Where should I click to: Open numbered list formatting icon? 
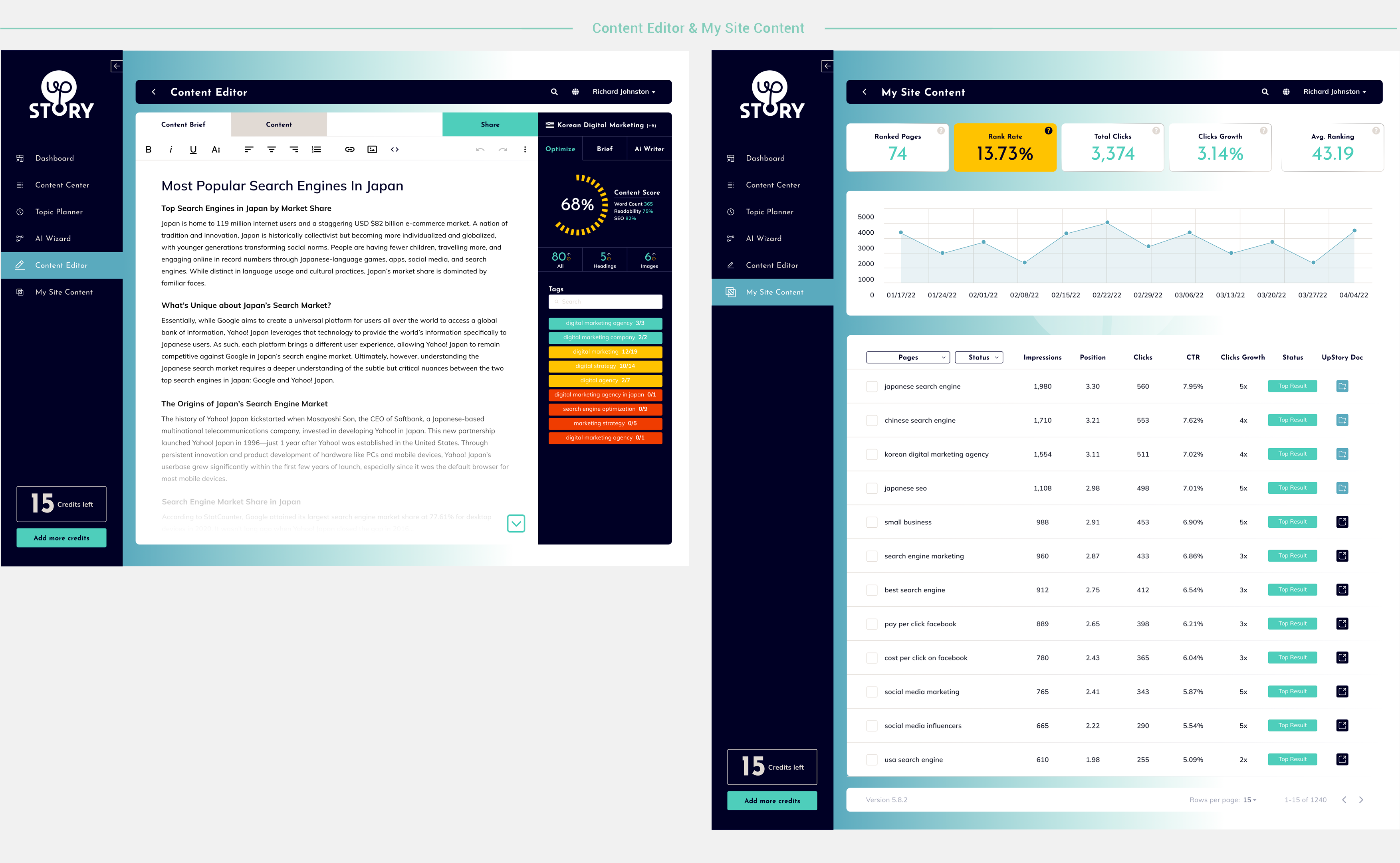(316, 150)
